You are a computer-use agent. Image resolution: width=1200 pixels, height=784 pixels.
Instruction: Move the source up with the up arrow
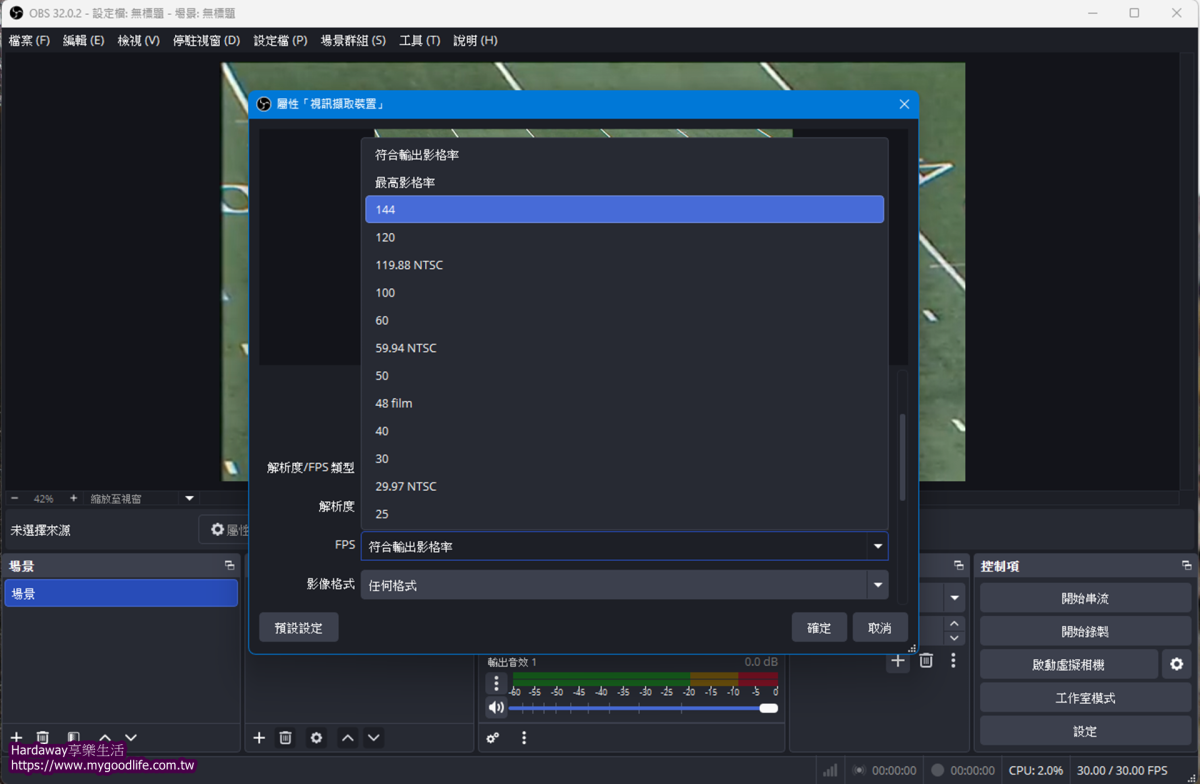point(347,738)
